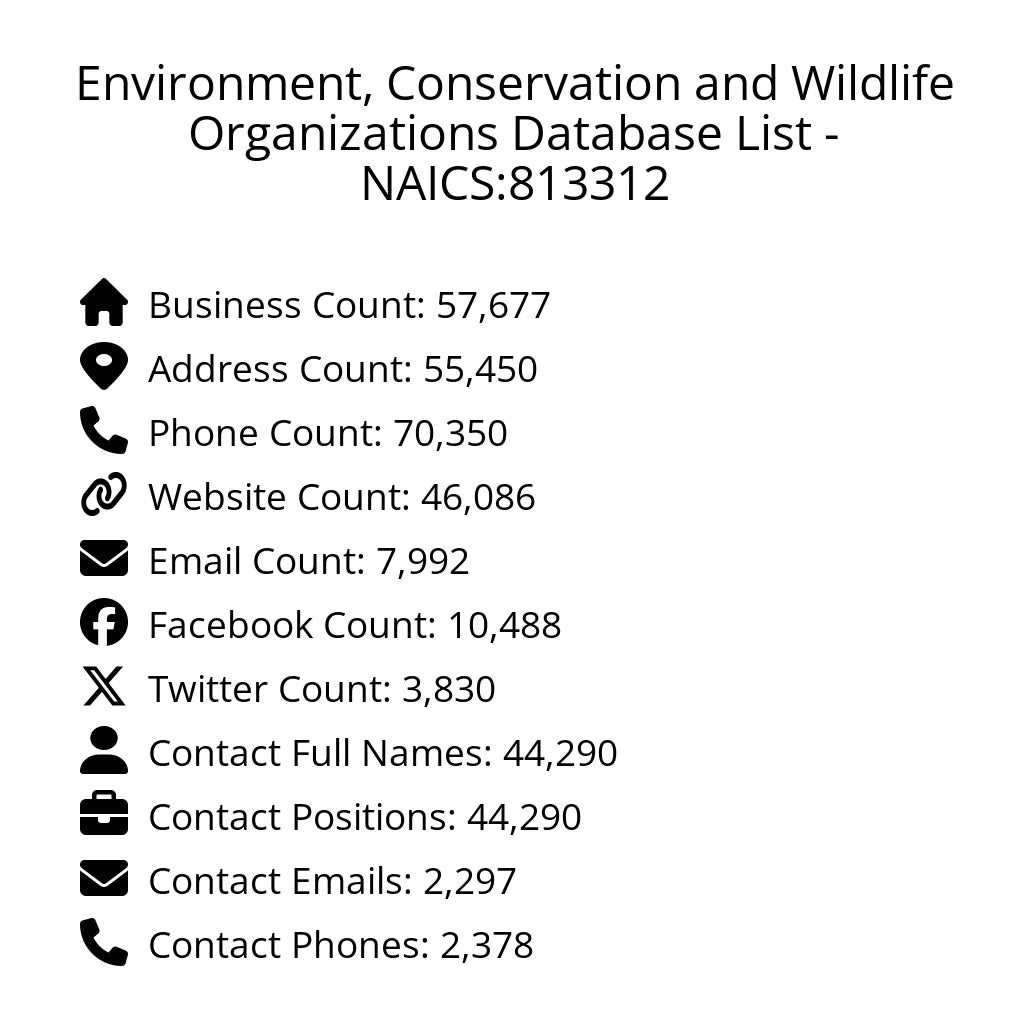The image size is (1024, 1024).
Task: Click the database list title heading
Action: click(514, 133)
